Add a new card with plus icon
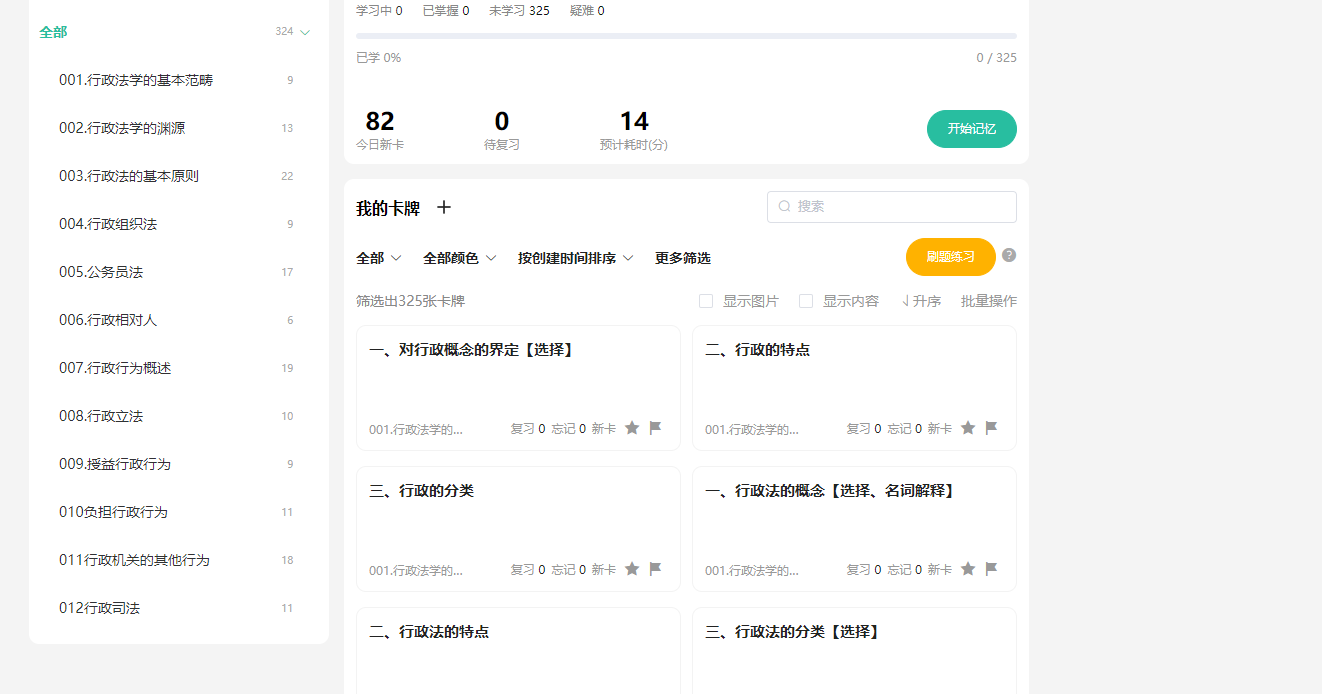Viewport: 1322px width, 694px height. (444, 207)
